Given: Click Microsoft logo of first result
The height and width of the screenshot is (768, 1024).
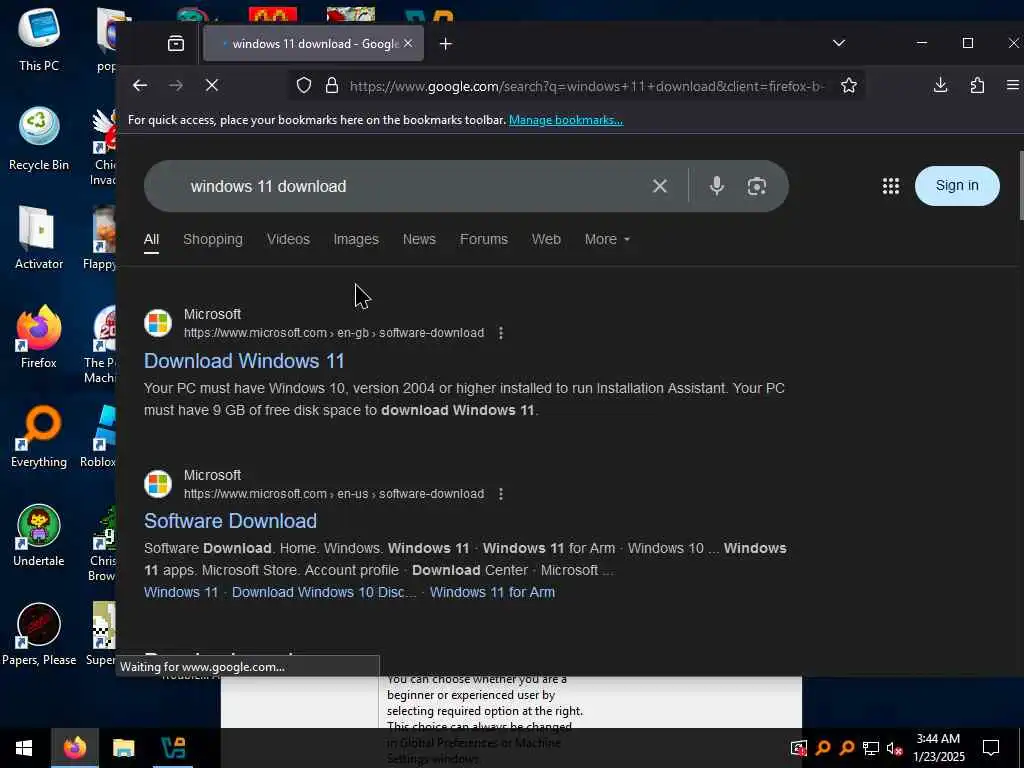Looking at the screenshot, I should click(x=158, y=323).
